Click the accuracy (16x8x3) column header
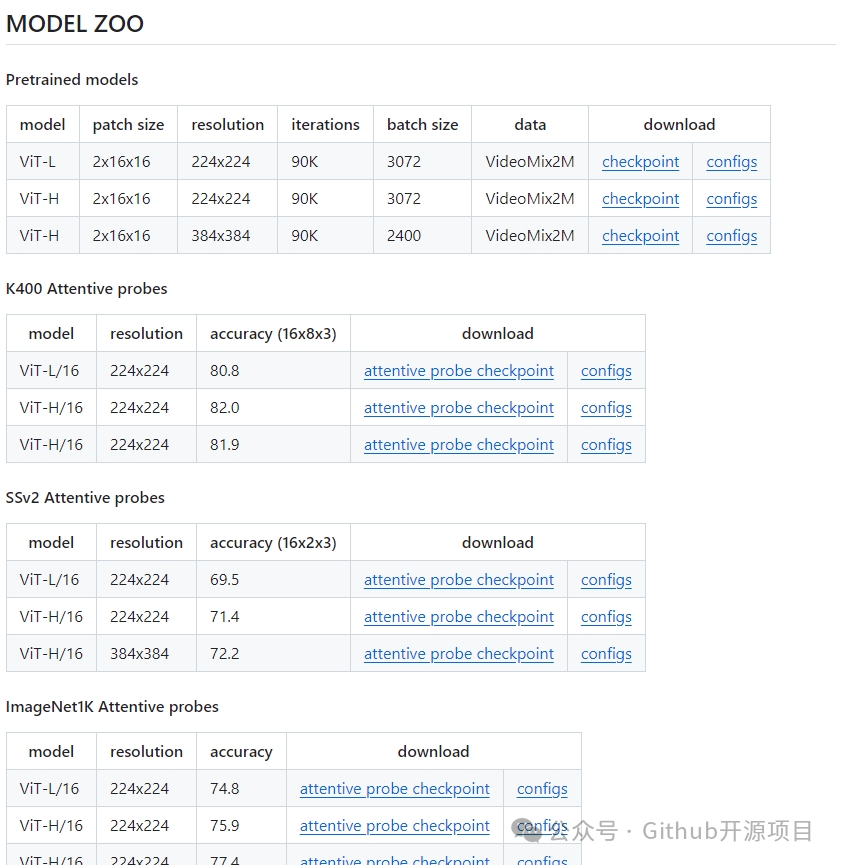 pyautogui.click(x=273, y=334)
